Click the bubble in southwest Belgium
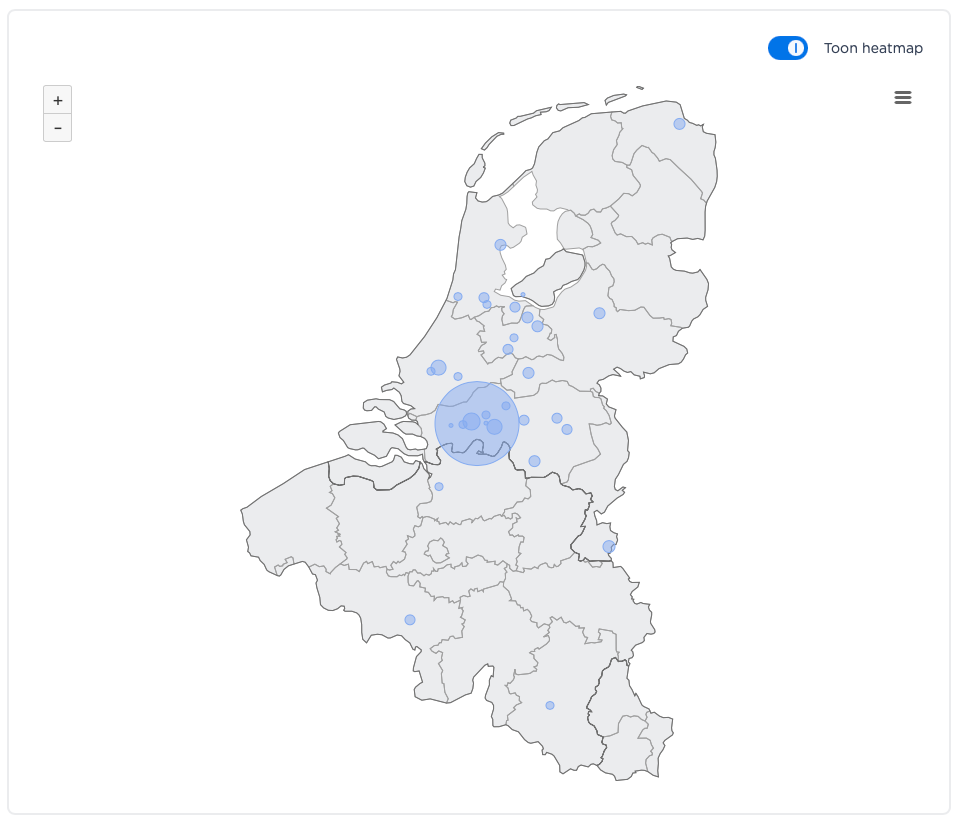 [x=410, y=620]
